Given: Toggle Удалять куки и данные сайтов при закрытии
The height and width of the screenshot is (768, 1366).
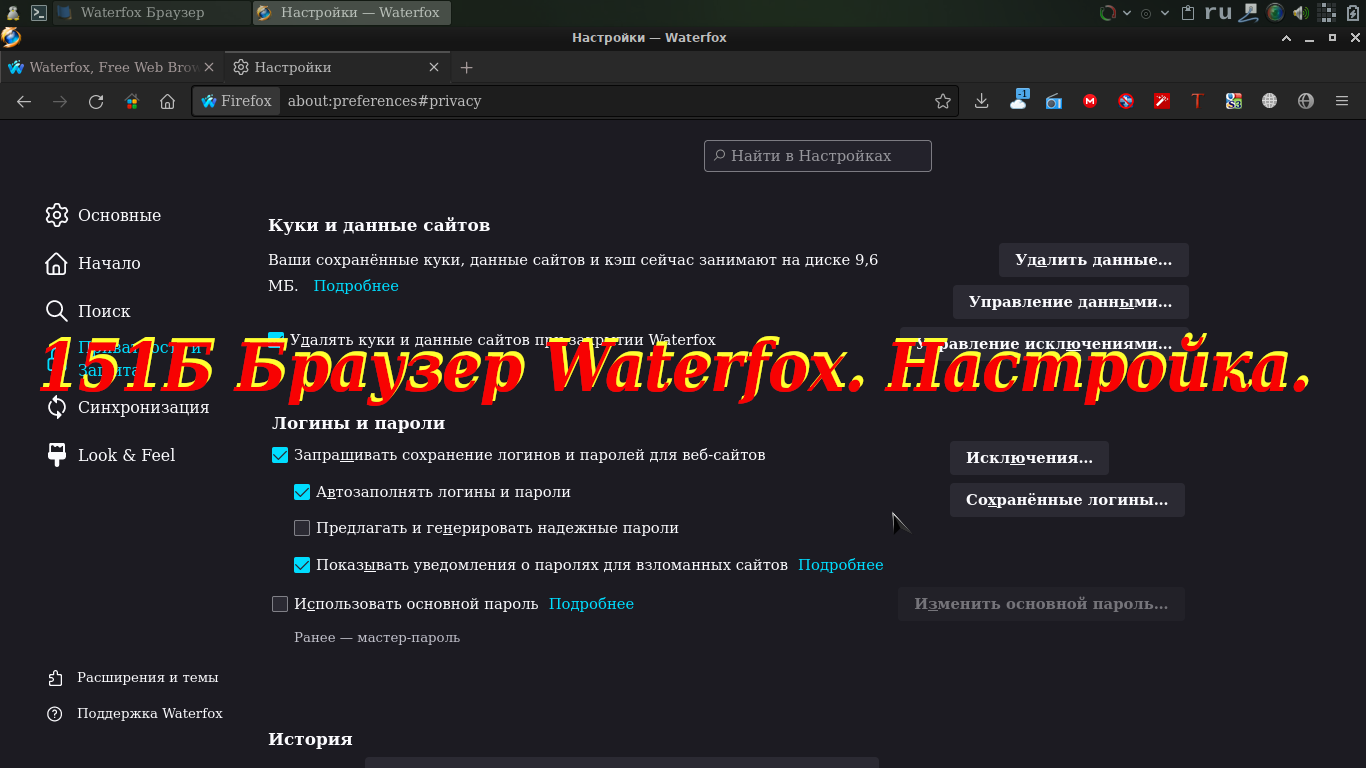Looking at the screenshot, I should coord(276,340).
